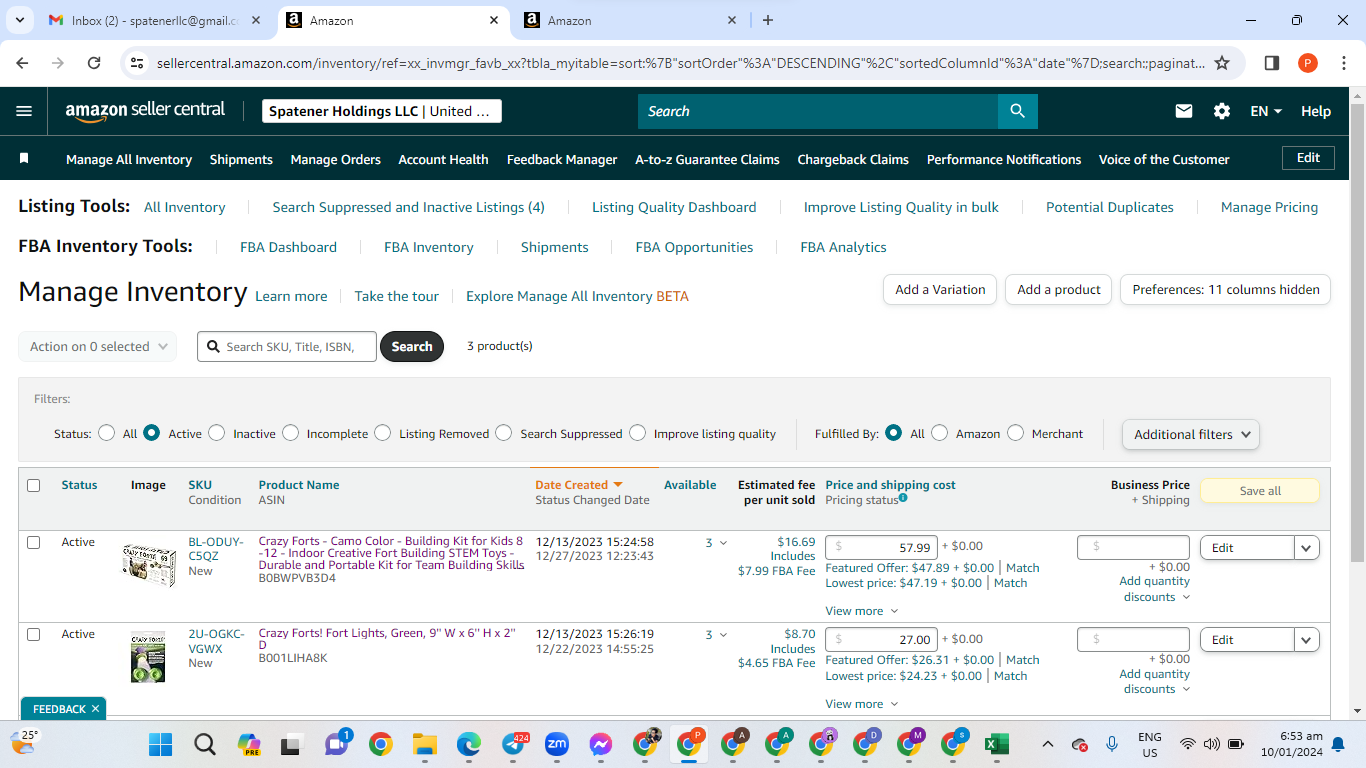Expand View more for the $57.99 listing

click(x=862, y=611)
